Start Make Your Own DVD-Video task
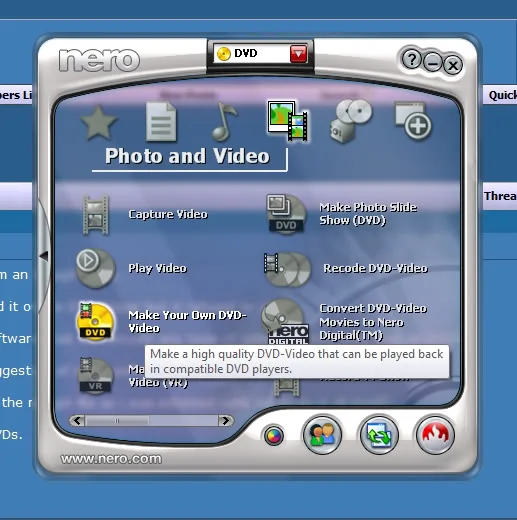Screen dimensions: 517x520 click(187, 322)
